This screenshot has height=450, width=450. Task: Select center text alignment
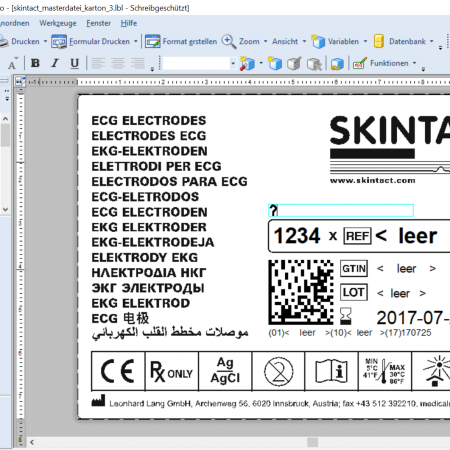(118, 63)
